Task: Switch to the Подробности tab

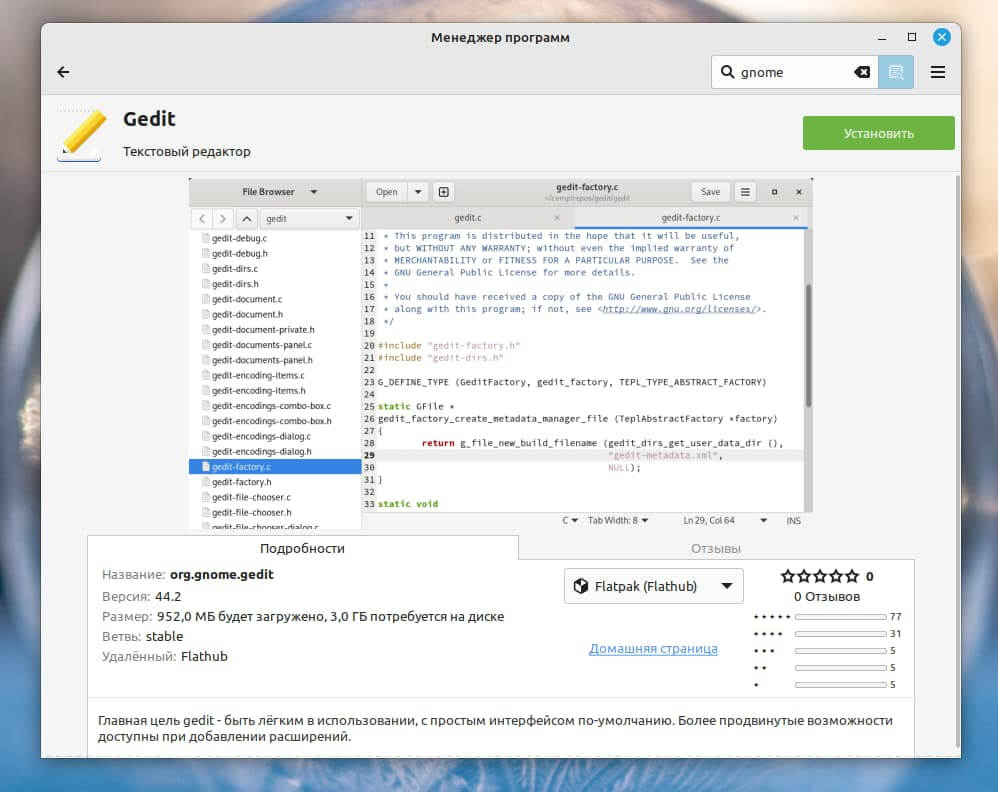Action: click(302, 548)
